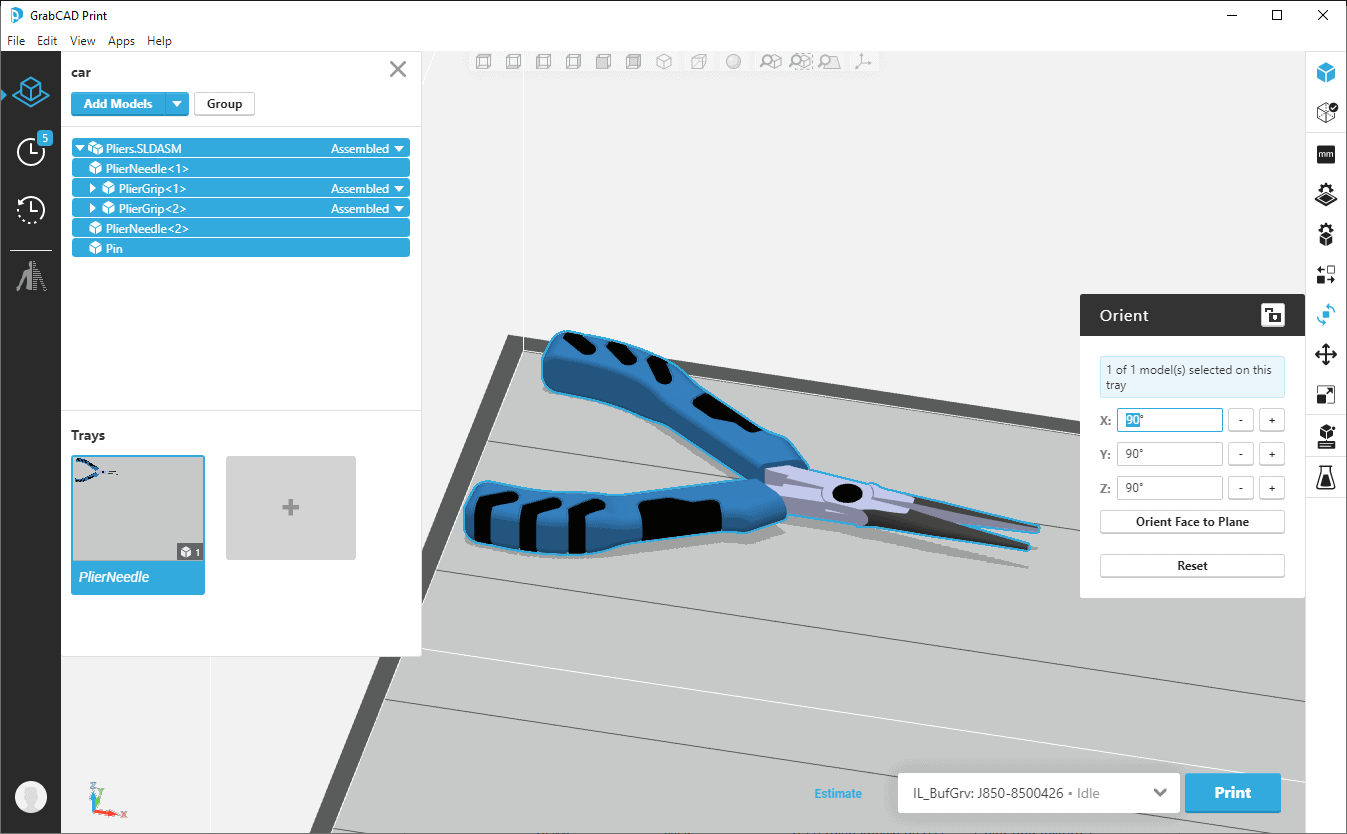Increase X rotation with plus button
This screenshot has height=834, width=1347.
(1271, 420)
